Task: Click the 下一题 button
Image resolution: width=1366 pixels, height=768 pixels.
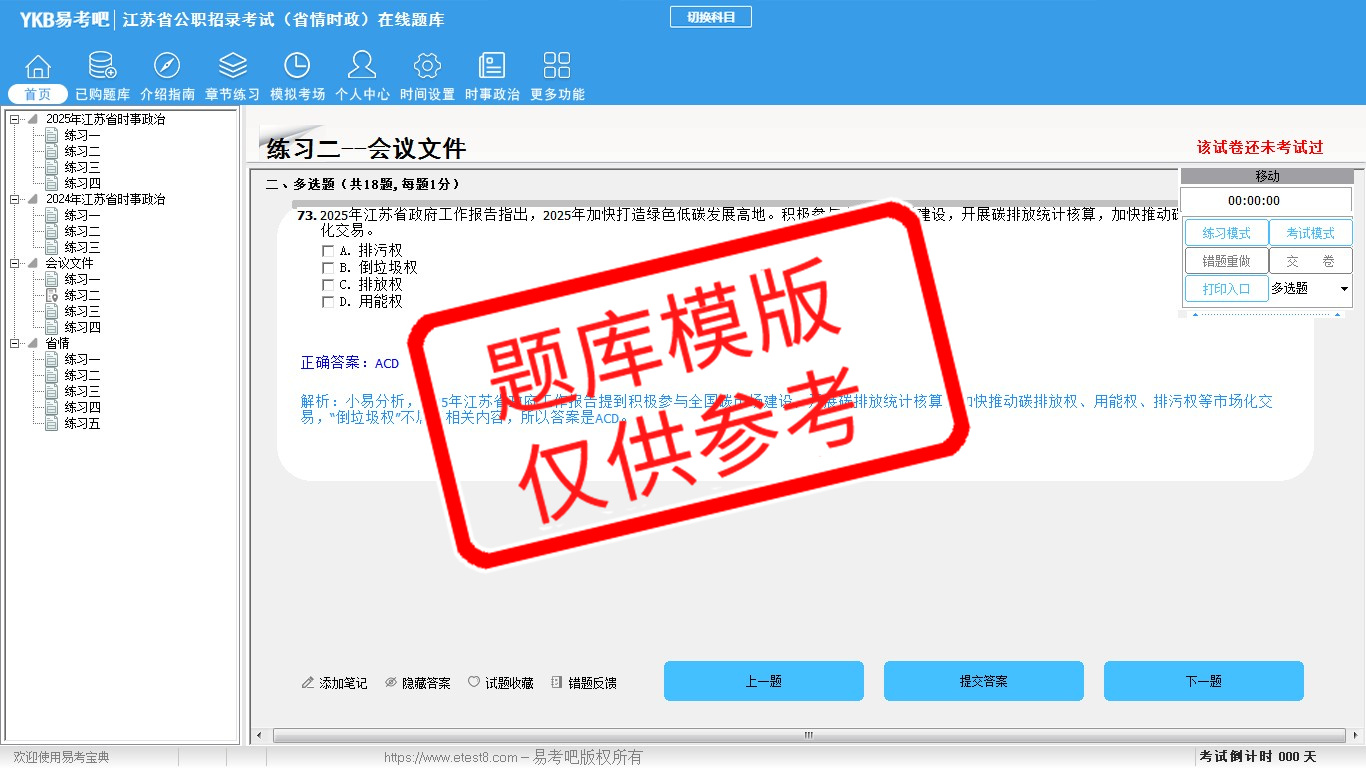Action: (x=1203, y=681)
